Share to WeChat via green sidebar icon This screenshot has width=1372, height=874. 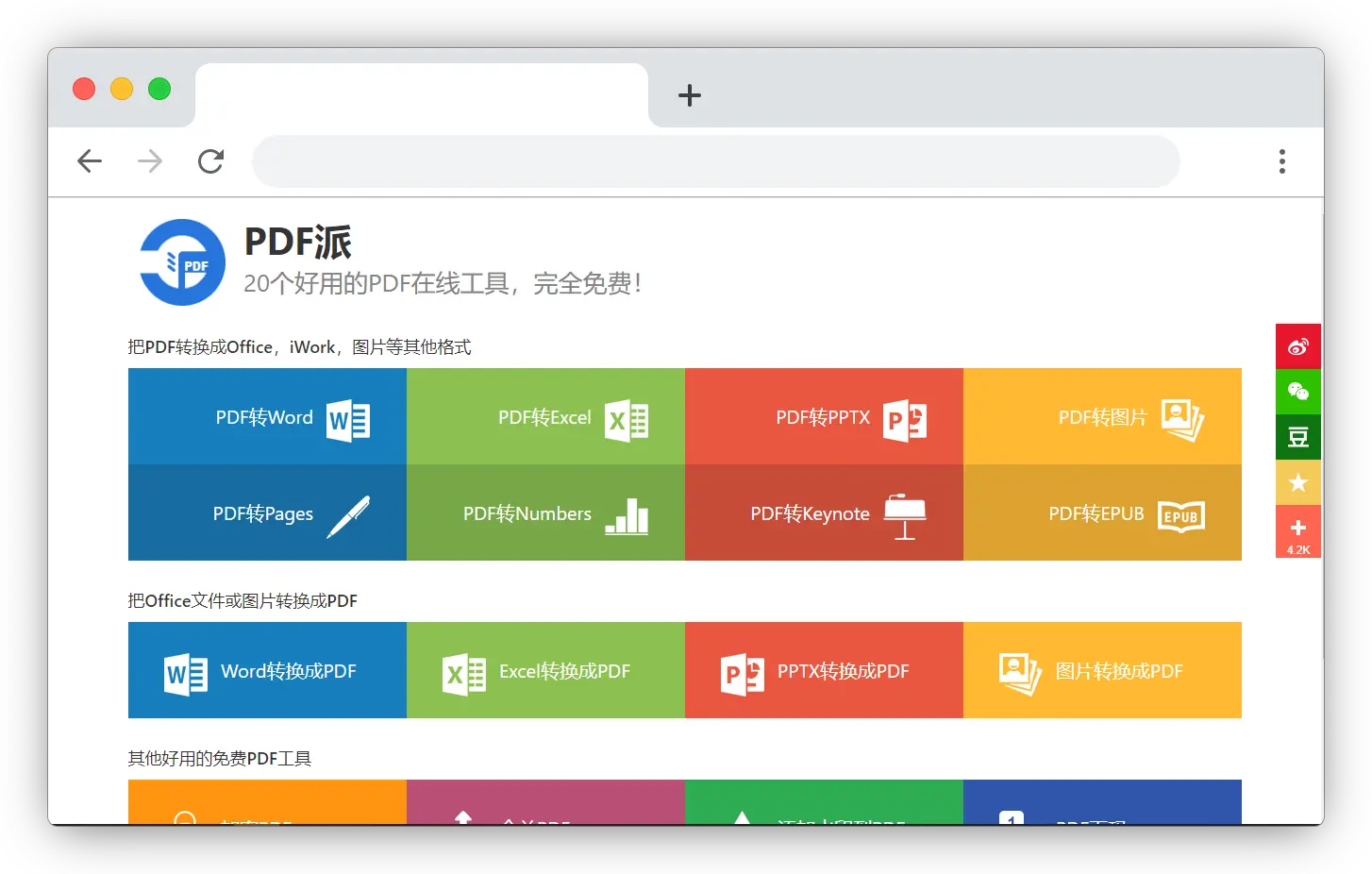pos(1298,392)
